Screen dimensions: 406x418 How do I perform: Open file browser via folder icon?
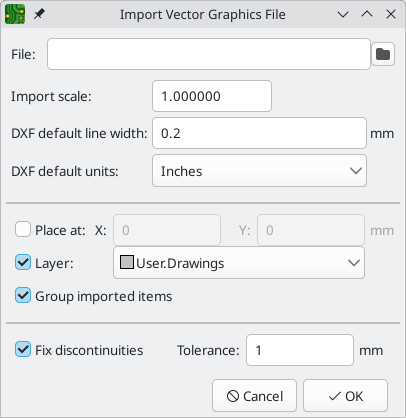383,54
